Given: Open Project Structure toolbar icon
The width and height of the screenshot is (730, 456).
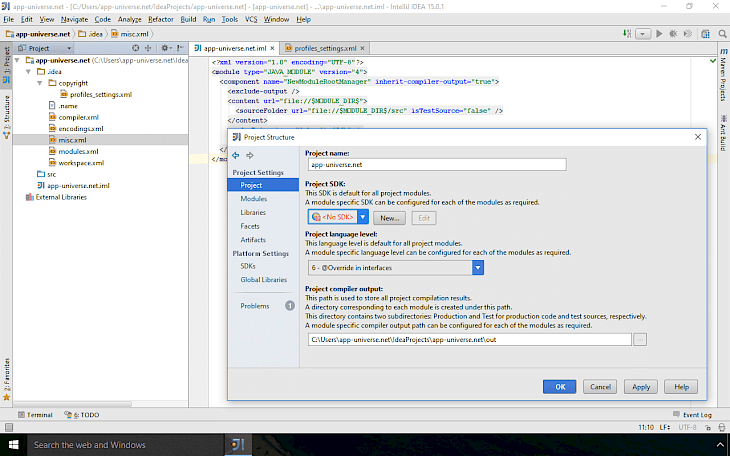Looking at the screenshot, I should pos(705,34).
